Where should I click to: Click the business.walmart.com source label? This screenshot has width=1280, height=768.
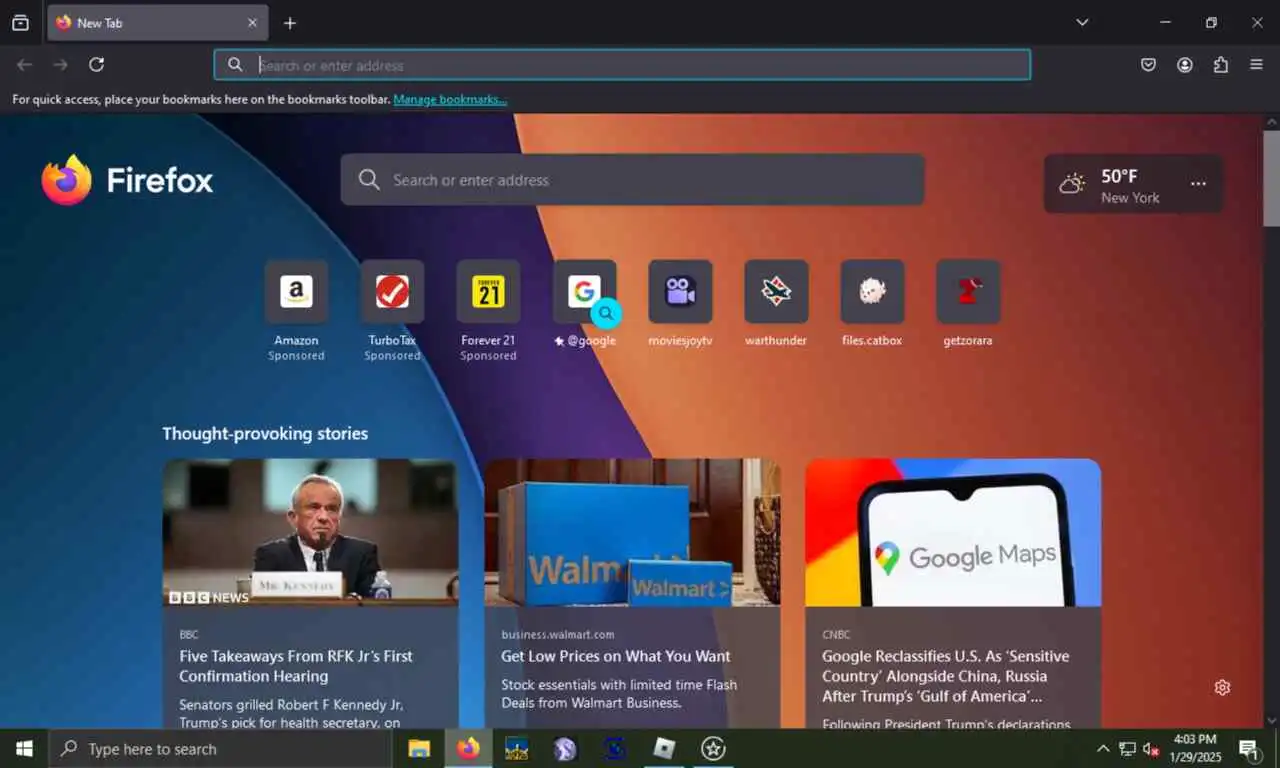pyautogui.click(x=558, y=634)
